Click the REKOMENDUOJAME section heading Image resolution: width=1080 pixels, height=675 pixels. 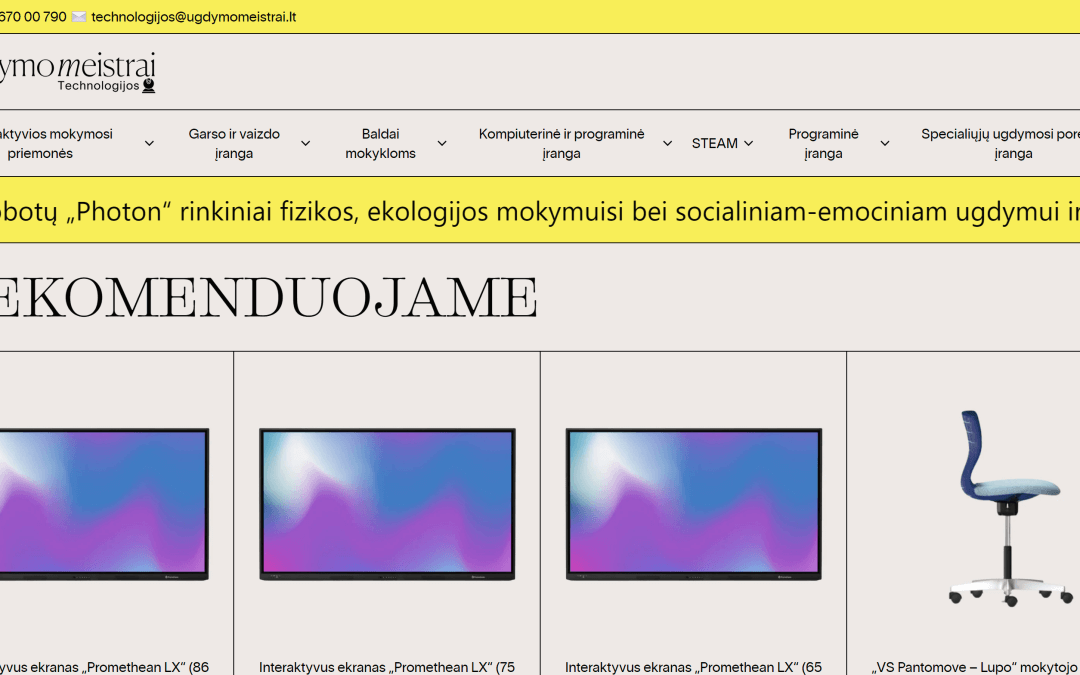coord(269,298)
